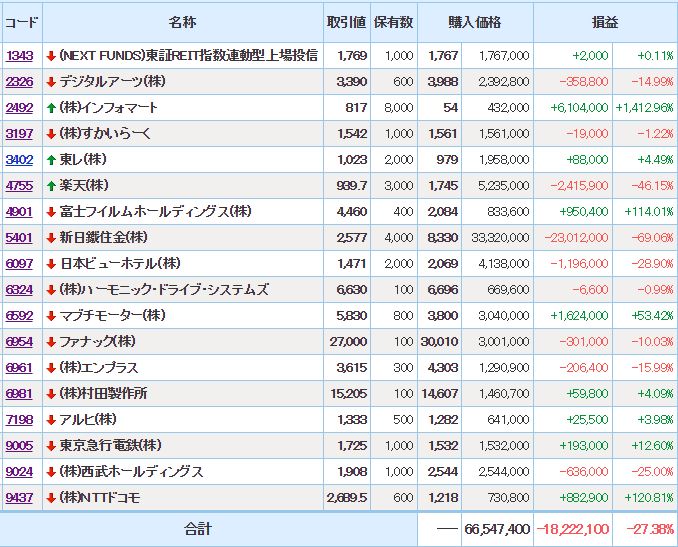Click the red down arrow beside (株)西武ホールディングス
678x547 pixels.
pyautogui.click(x=51, y=472)
